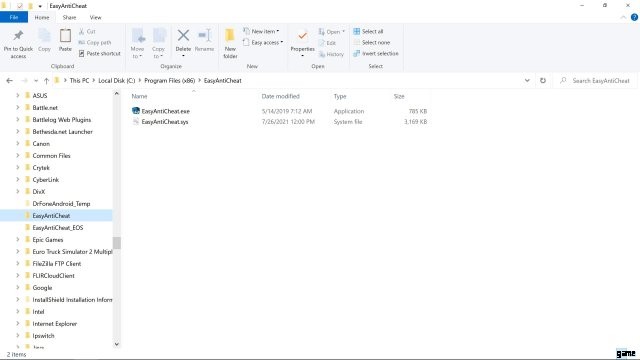Expand address bar history dropdown
The height and width of the screenshot is (360, 640).
tap(527, 81)
